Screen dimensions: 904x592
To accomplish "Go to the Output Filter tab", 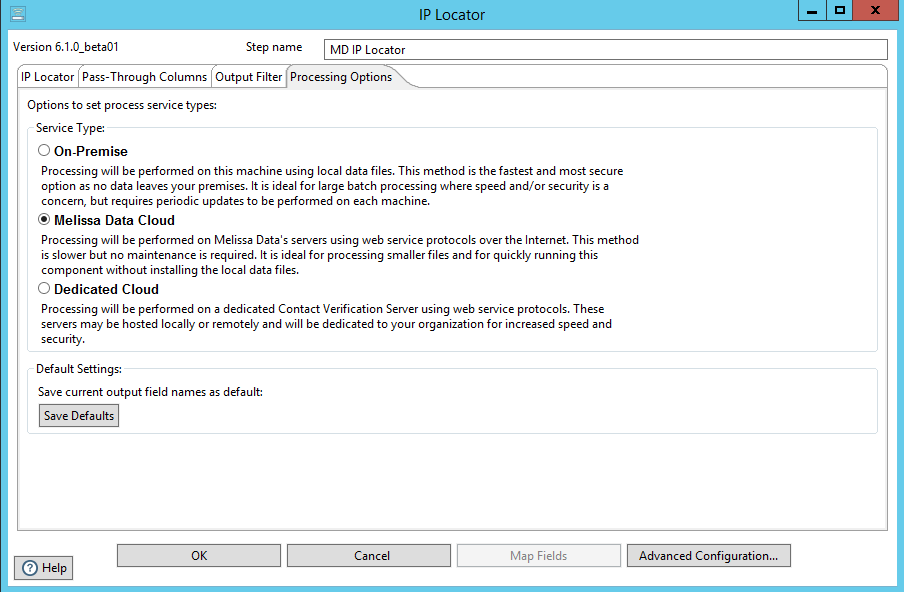I will 249,77.
